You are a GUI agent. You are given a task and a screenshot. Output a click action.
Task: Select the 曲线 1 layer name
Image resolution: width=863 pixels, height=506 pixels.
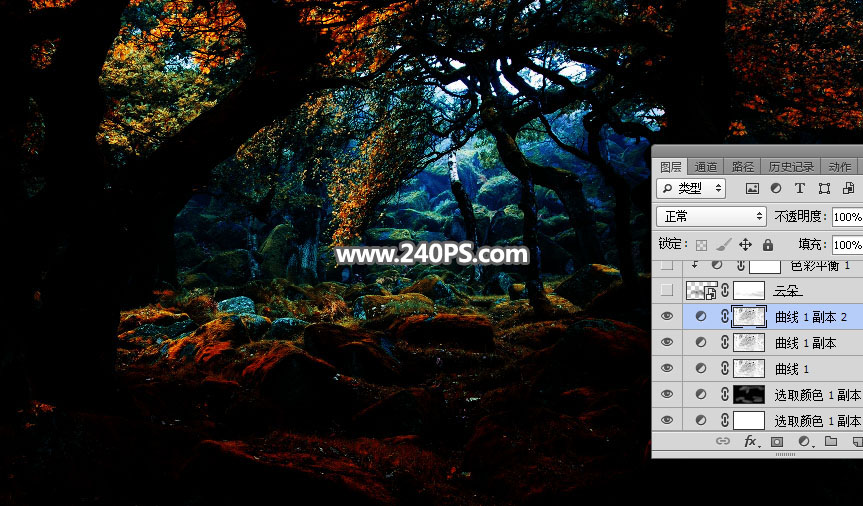click(x=791, y=368)
